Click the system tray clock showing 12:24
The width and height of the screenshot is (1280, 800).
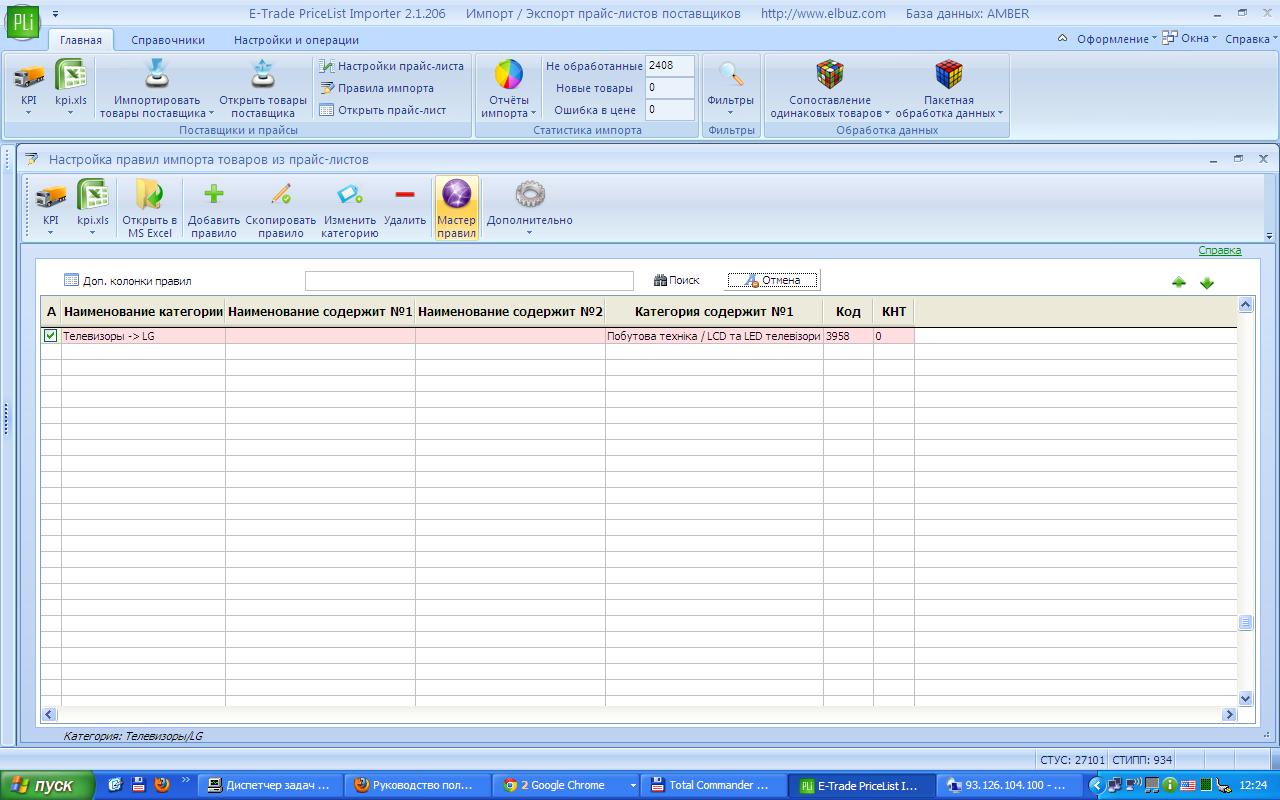pyautogui.click(x=1253, y=785)
